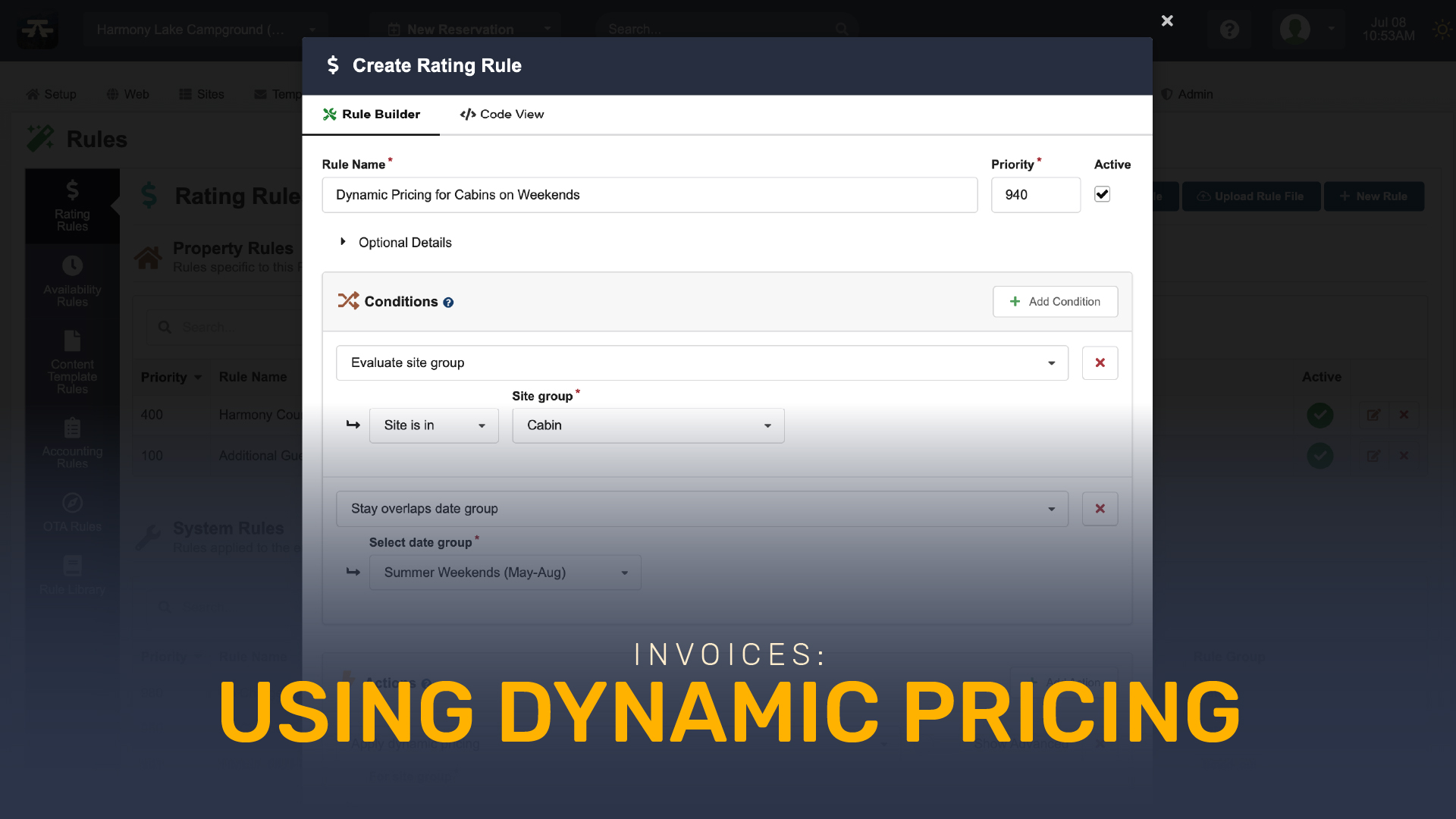Image resolution: width=1456 pixels, height=819 pixels.
Task: Open the Cabin site group dropdown
Action: [x=648, y=425]
